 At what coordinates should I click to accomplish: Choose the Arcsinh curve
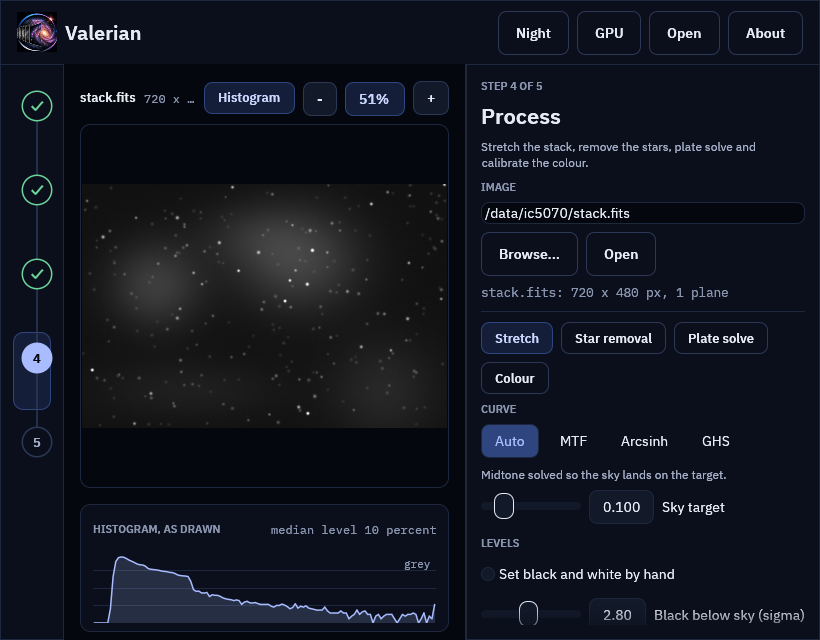(644, 441)
